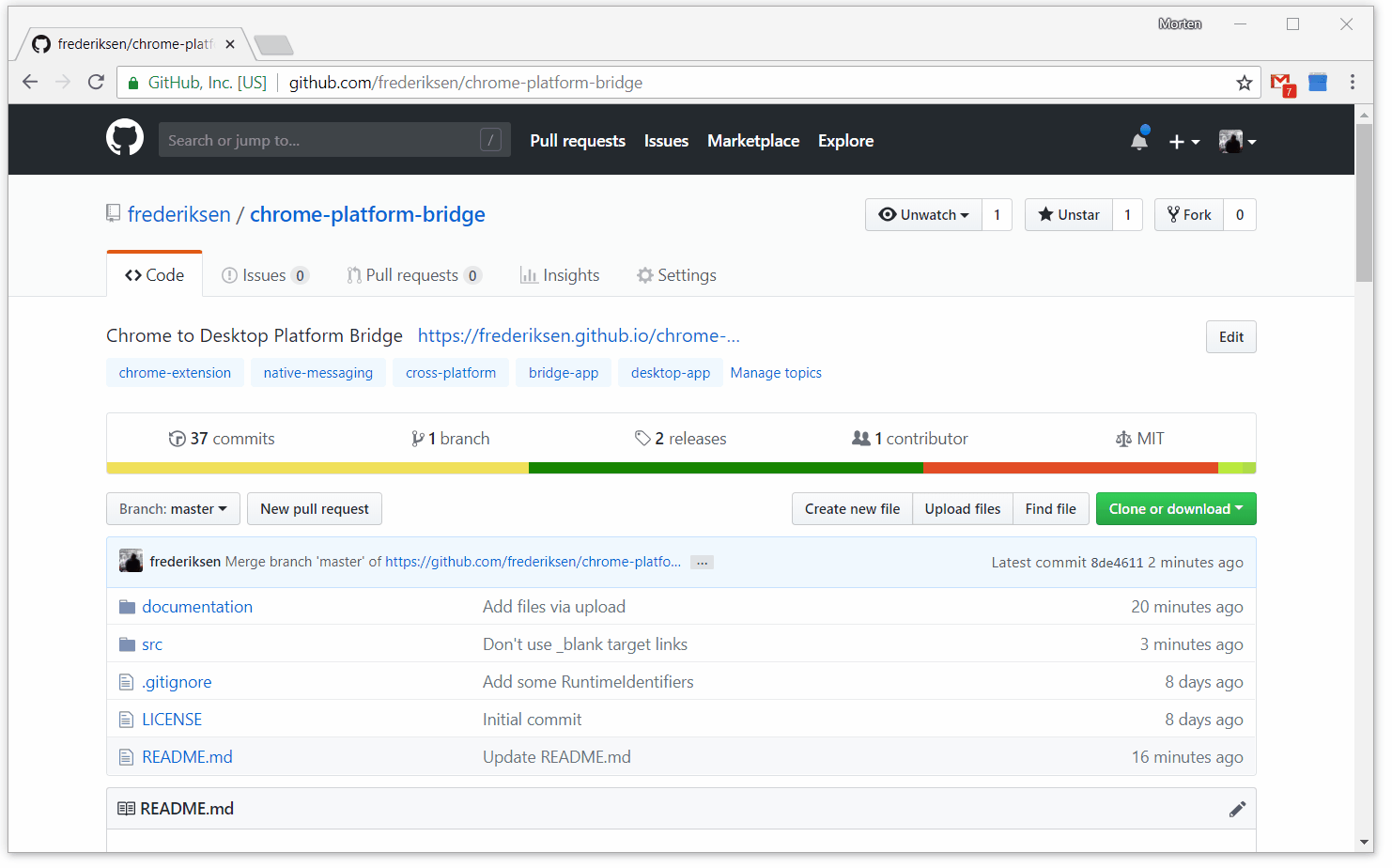
Task: Click the Morten profile label in the title bar
Action: [x=1180, y=24]
